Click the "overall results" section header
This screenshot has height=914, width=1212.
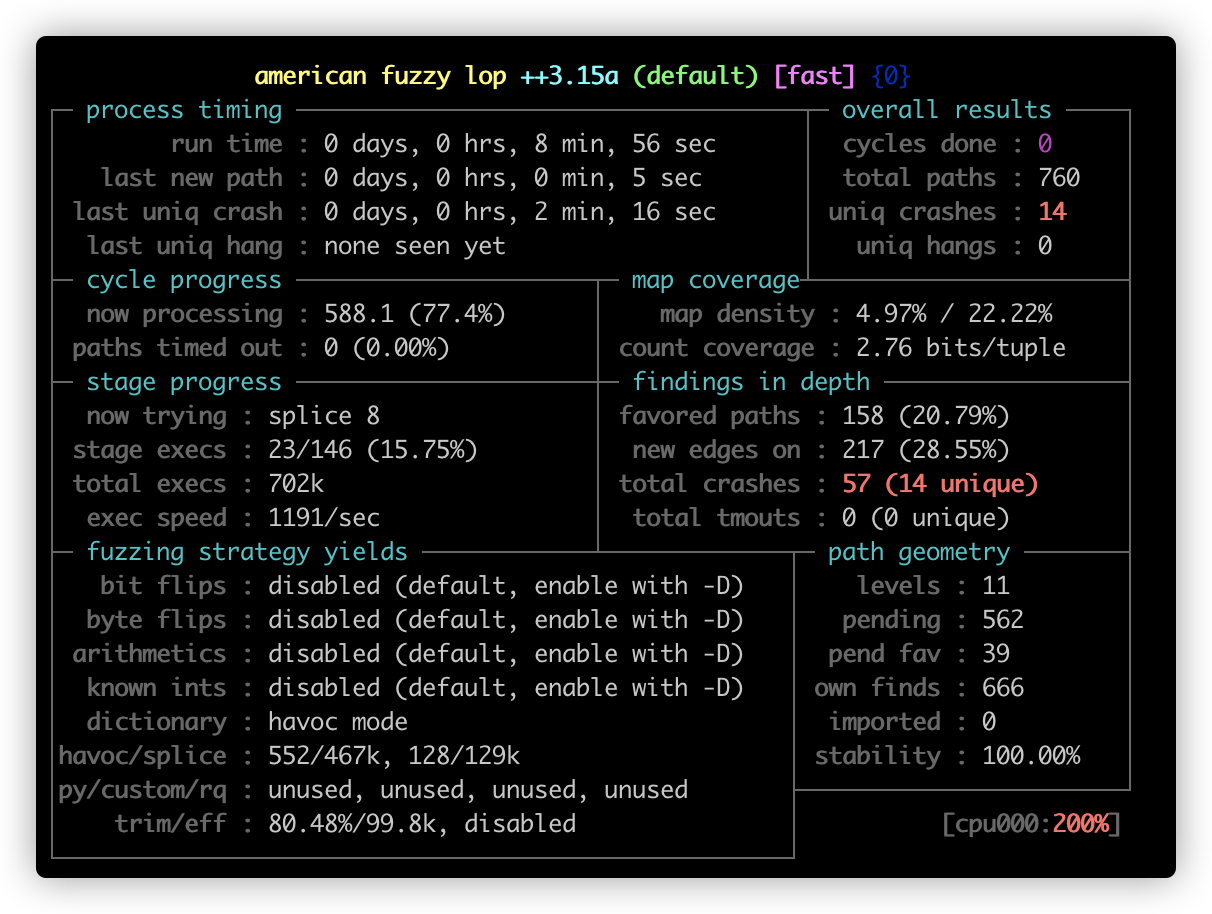947,110
